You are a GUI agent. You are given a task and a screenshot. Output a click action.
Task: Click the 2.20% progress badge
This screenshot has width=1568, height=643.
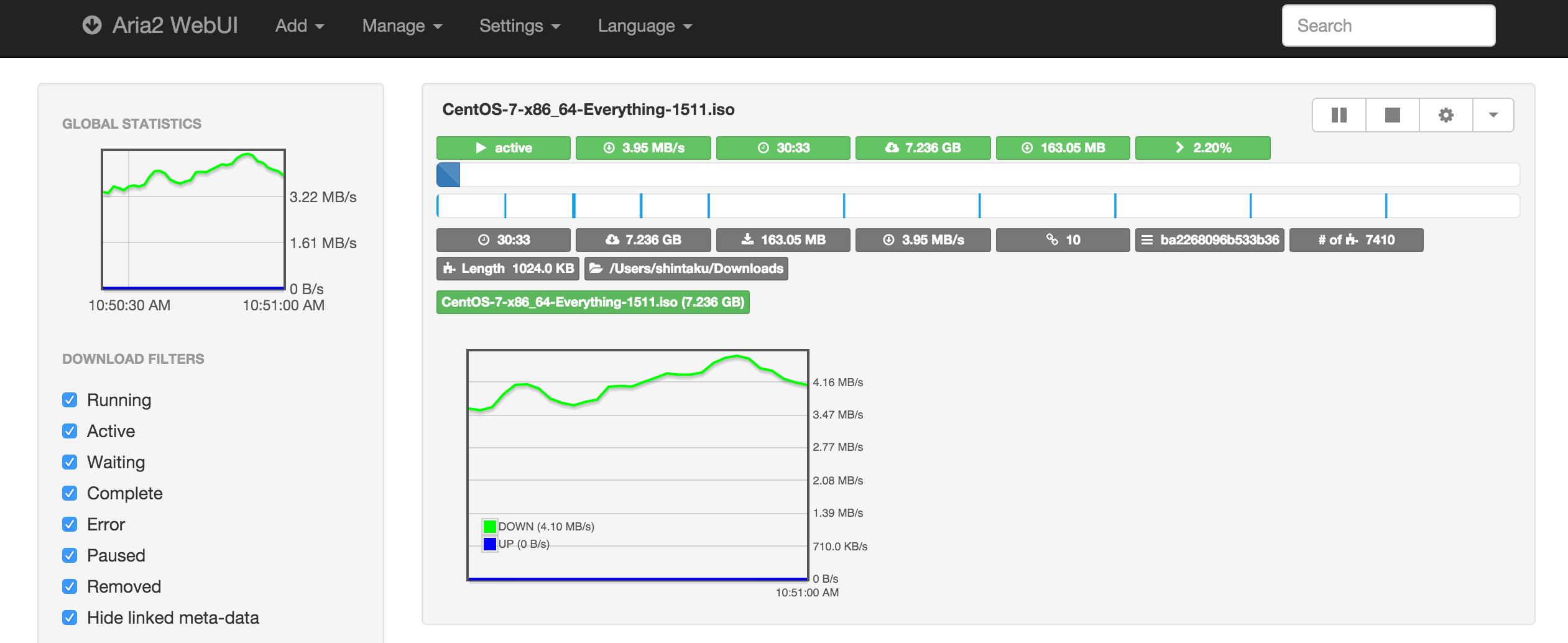(1202, 148)
